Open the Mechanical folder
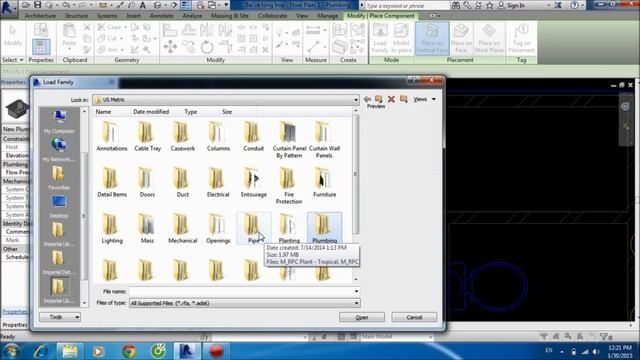This screenshot has height=360, width=640. pos(182,229)
